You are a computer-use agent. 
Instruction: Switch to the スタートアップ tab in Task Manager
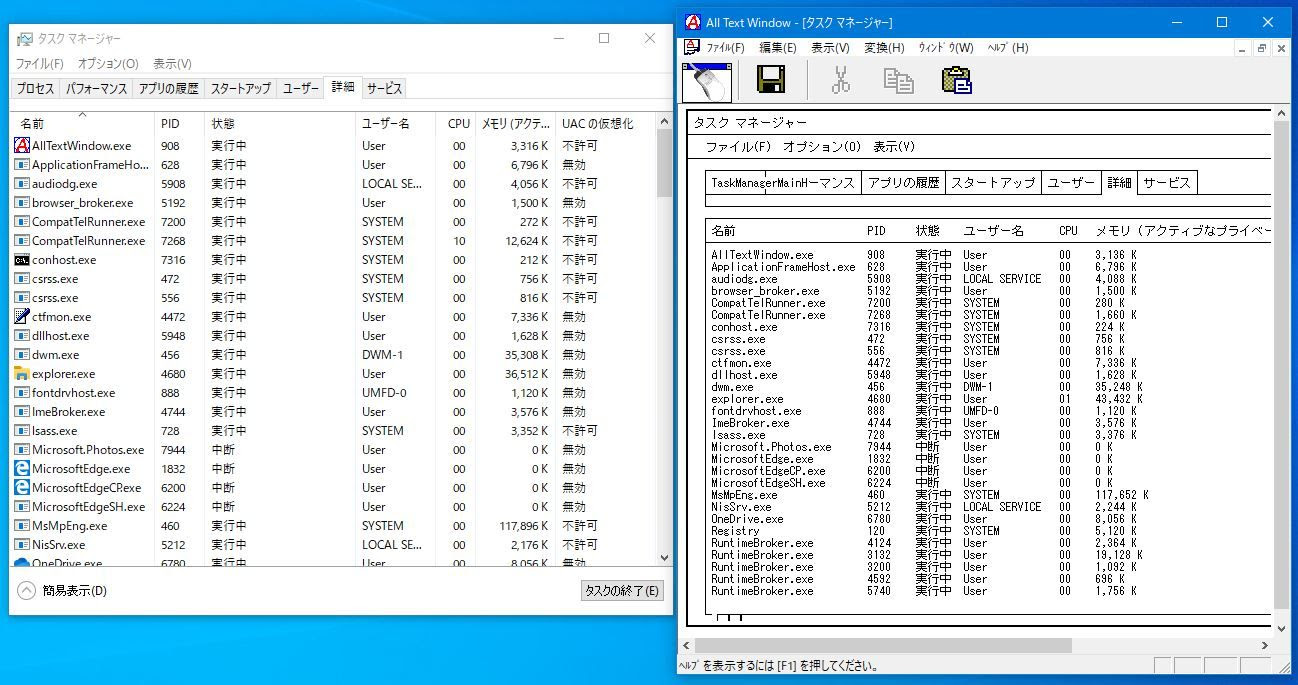click(240, 88)
